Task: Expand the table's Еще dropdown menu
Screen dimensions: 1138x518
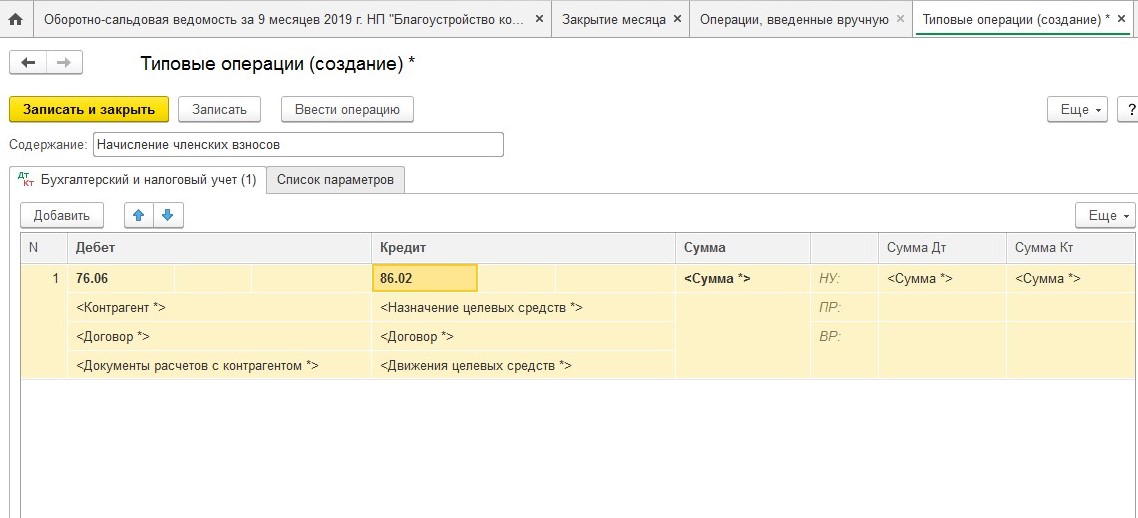Action: 1105,215
